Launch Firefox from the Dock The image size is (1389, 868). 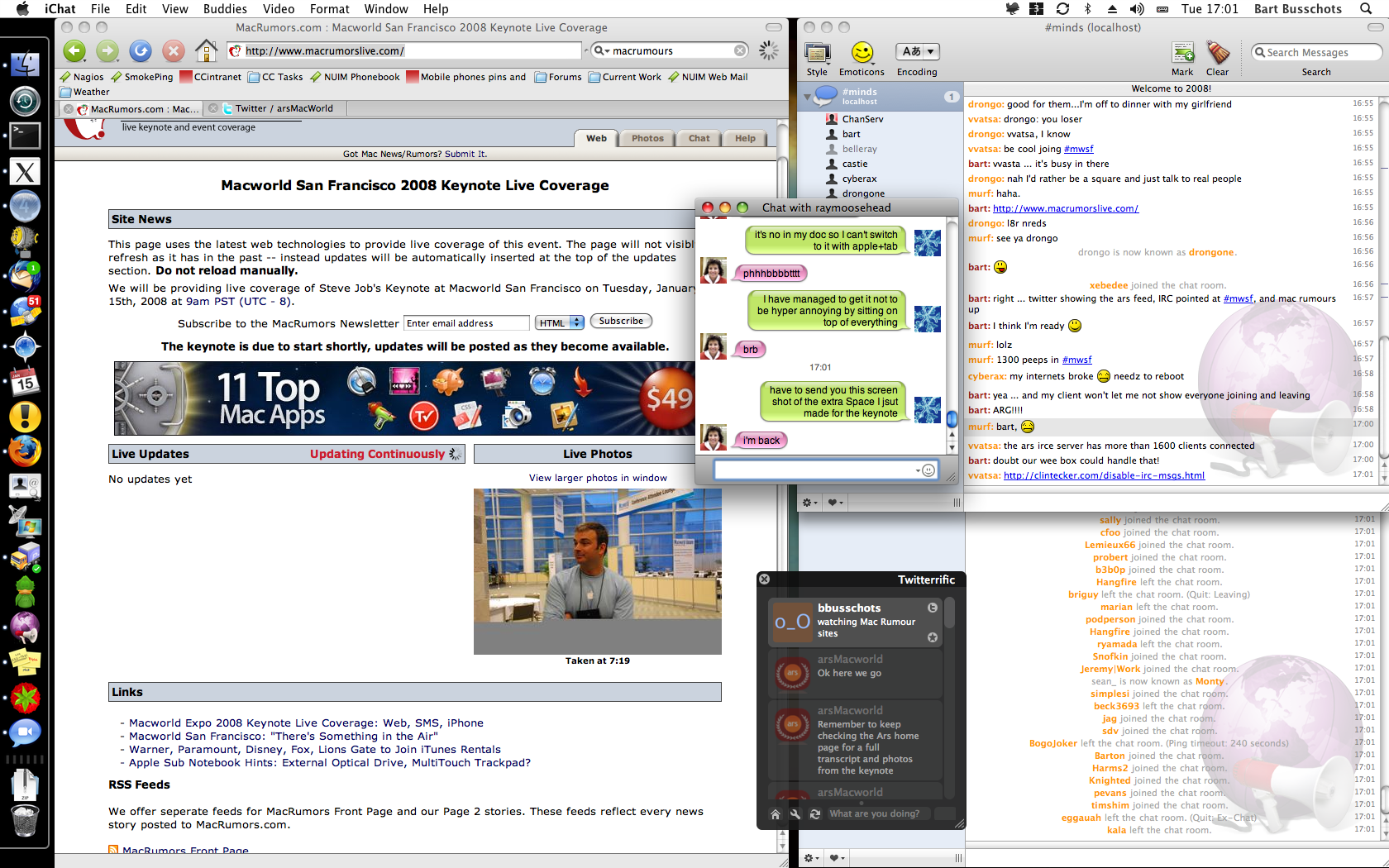[x=25, y=452]
